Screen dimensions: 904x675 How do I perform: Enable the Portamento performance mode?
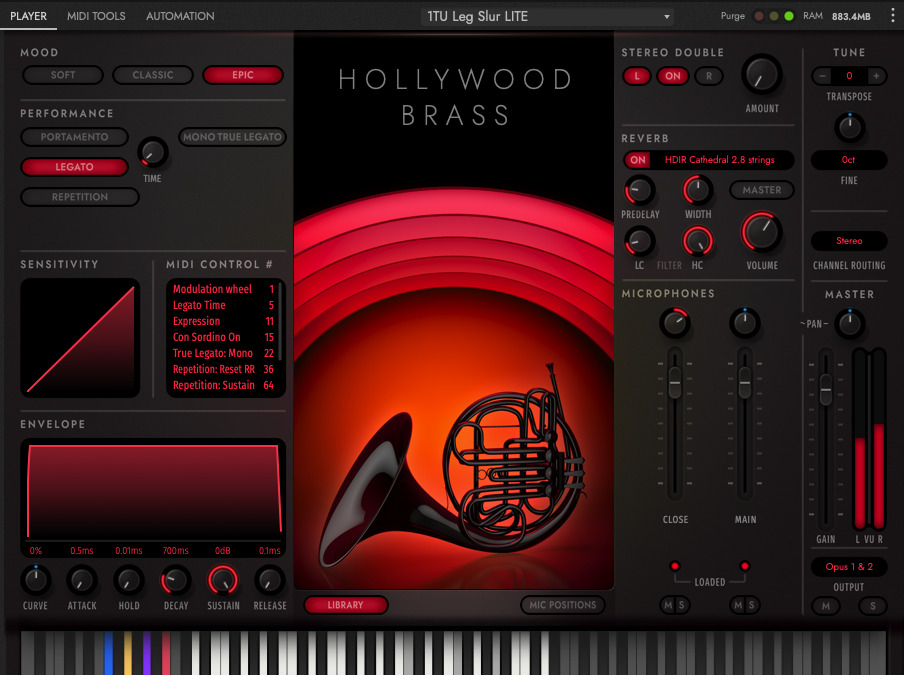pyautogui.click(x=75, y=137)
